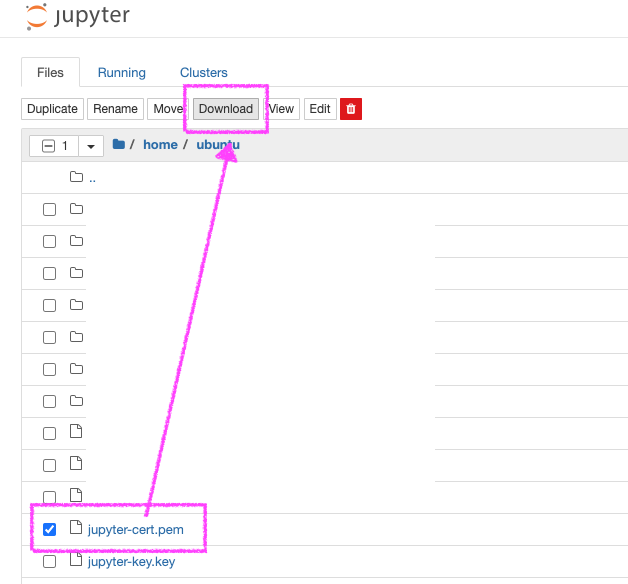Click the root folder icon in breadcrumb
The image size is (628, 584).
[x=119, y=144]
